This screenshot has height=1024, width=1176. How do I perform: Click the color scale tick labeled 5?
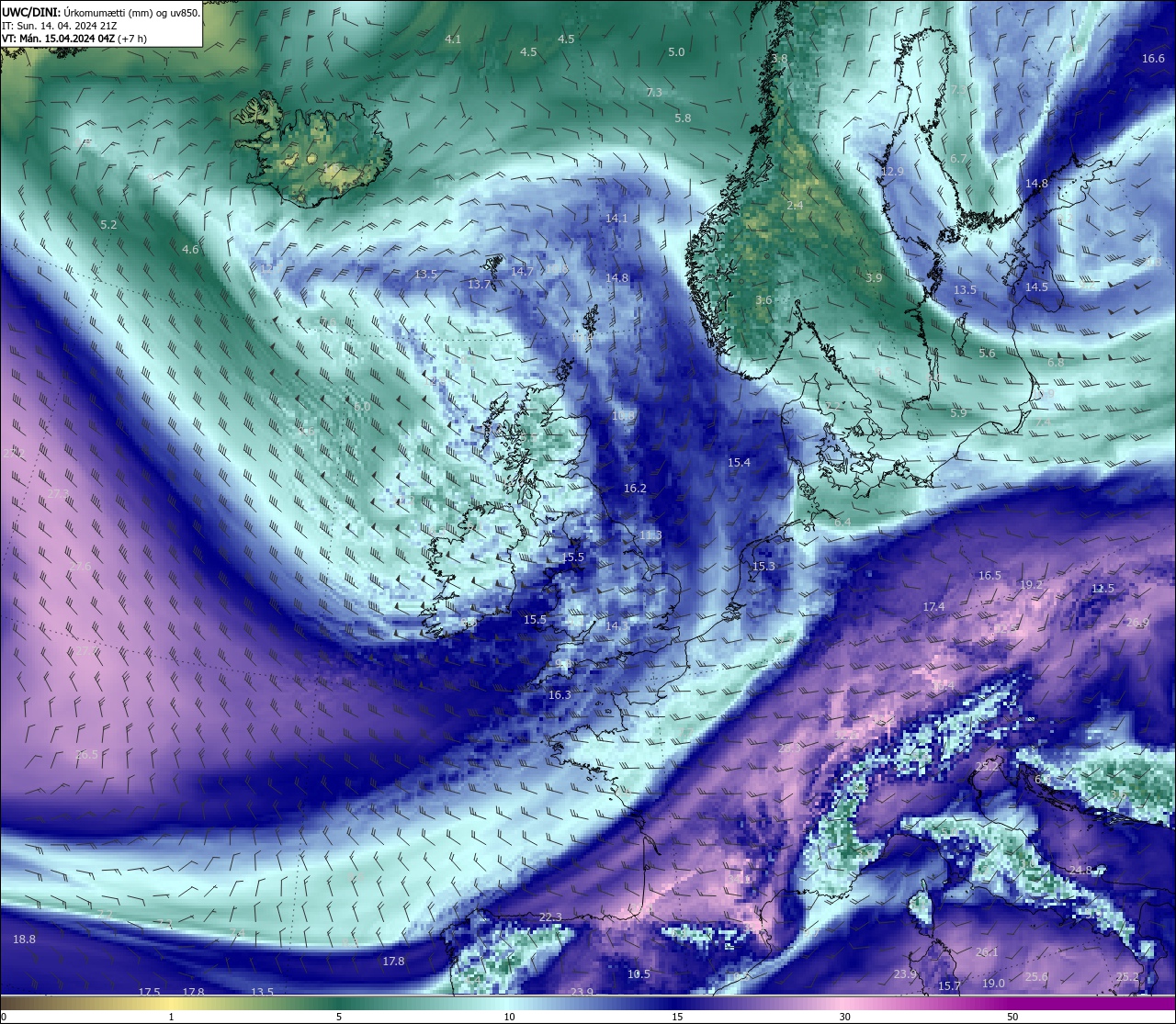point(339,1017)
